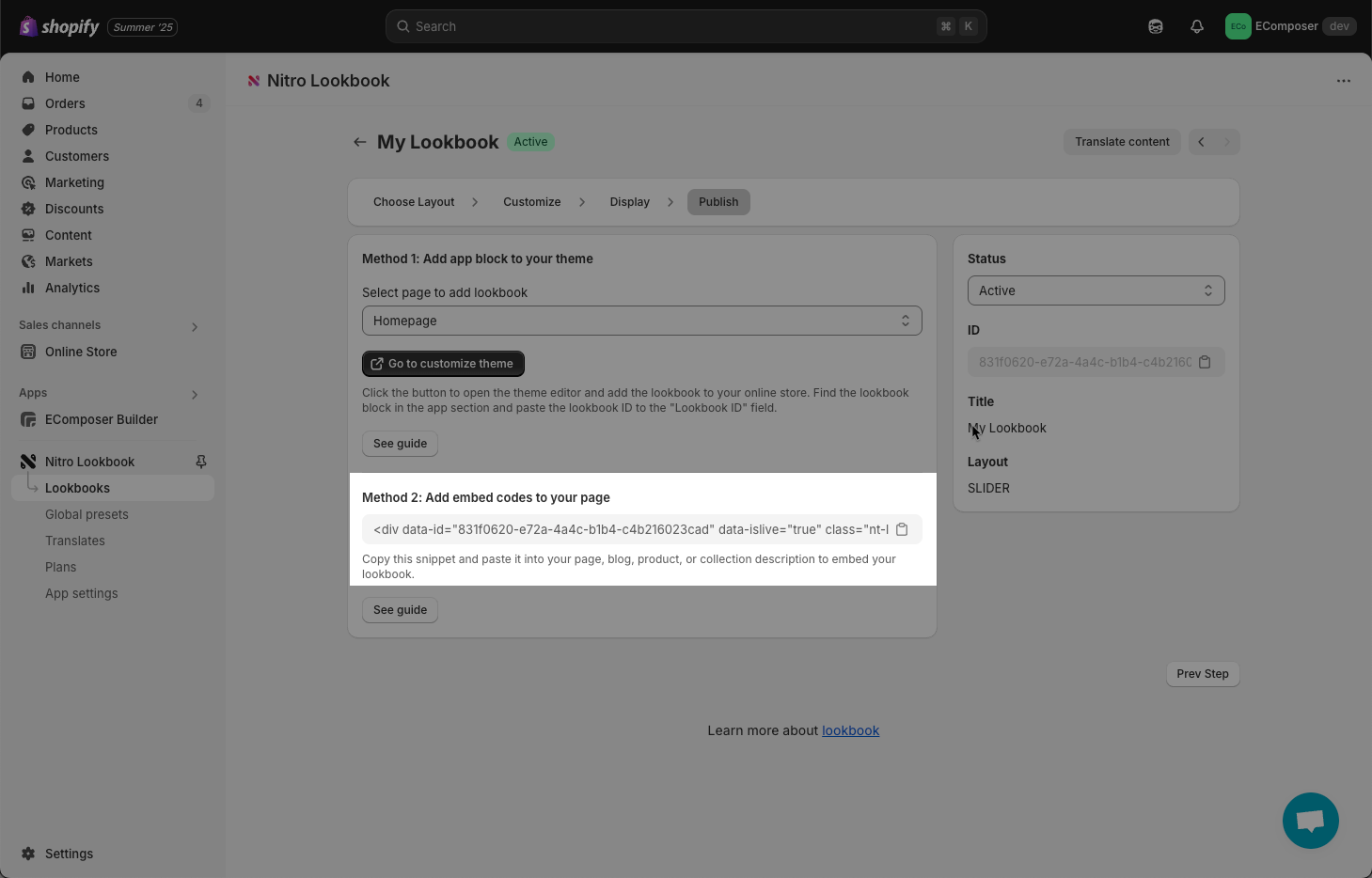Viewport: 1372px width, 878px height.
Task: Click the Translate content button
Action: [x=1122, y=142]
